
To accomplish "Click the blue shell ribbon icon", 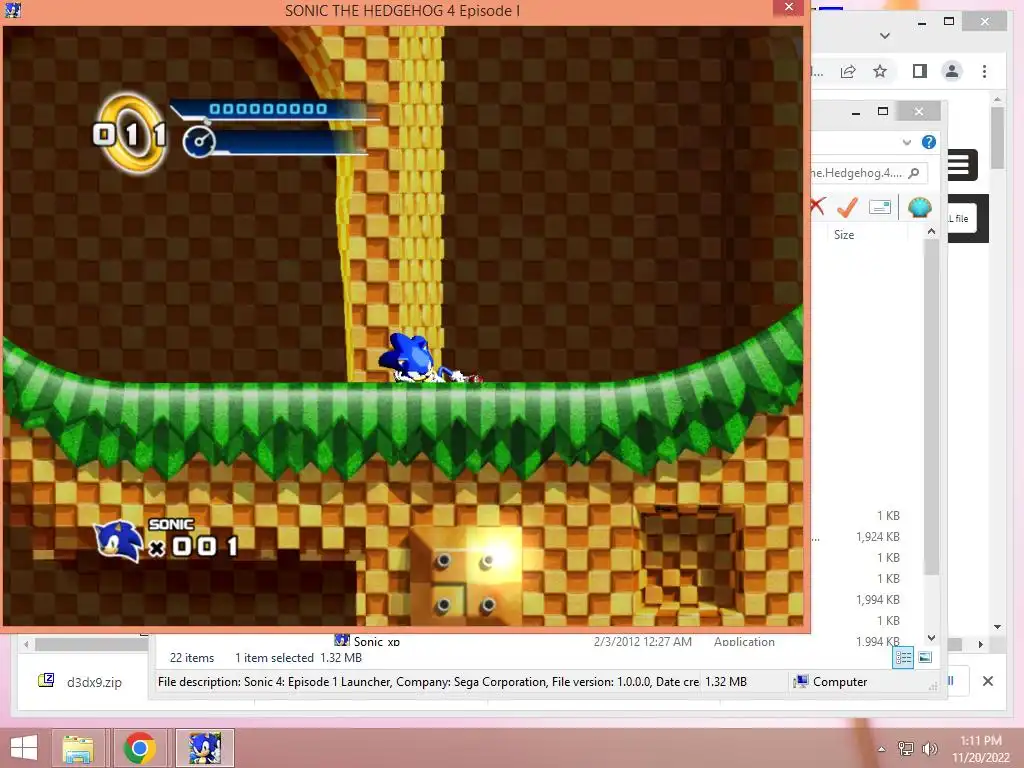I will click(x=920, y=207).
